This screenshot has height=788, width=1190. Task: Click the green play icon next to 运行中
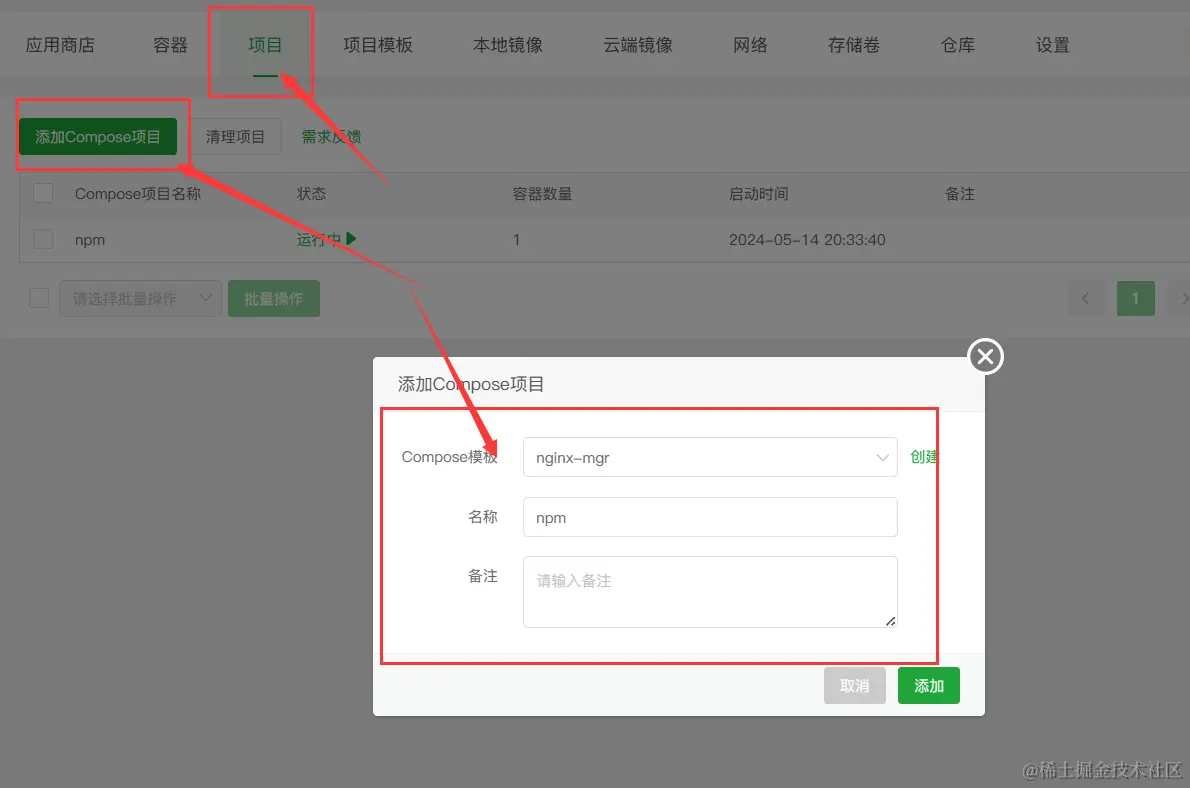(351, 238)
